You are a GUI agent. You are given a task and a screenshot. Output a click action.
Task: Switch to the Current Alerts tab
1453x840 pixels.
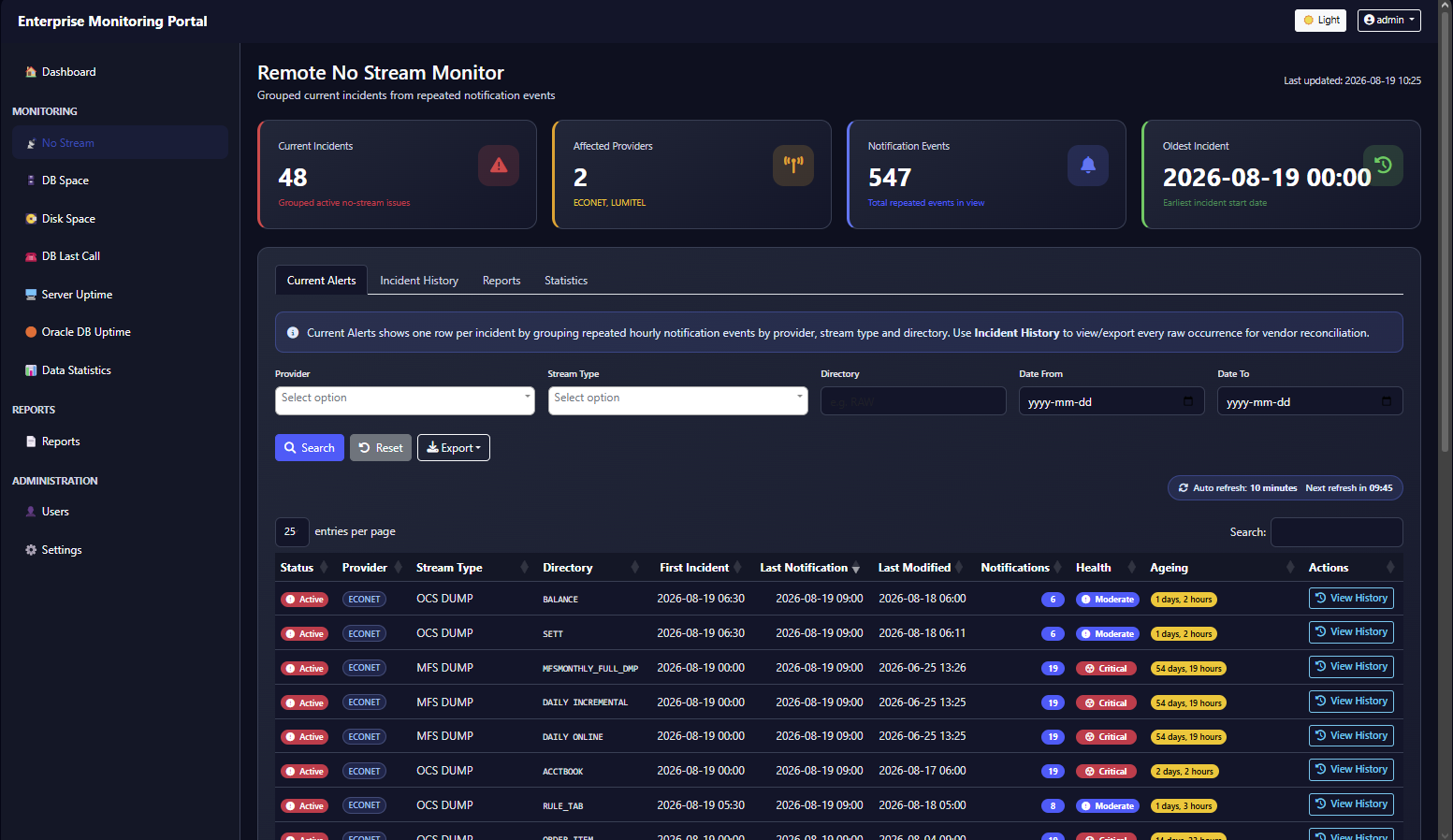click(x=321, y=281)
